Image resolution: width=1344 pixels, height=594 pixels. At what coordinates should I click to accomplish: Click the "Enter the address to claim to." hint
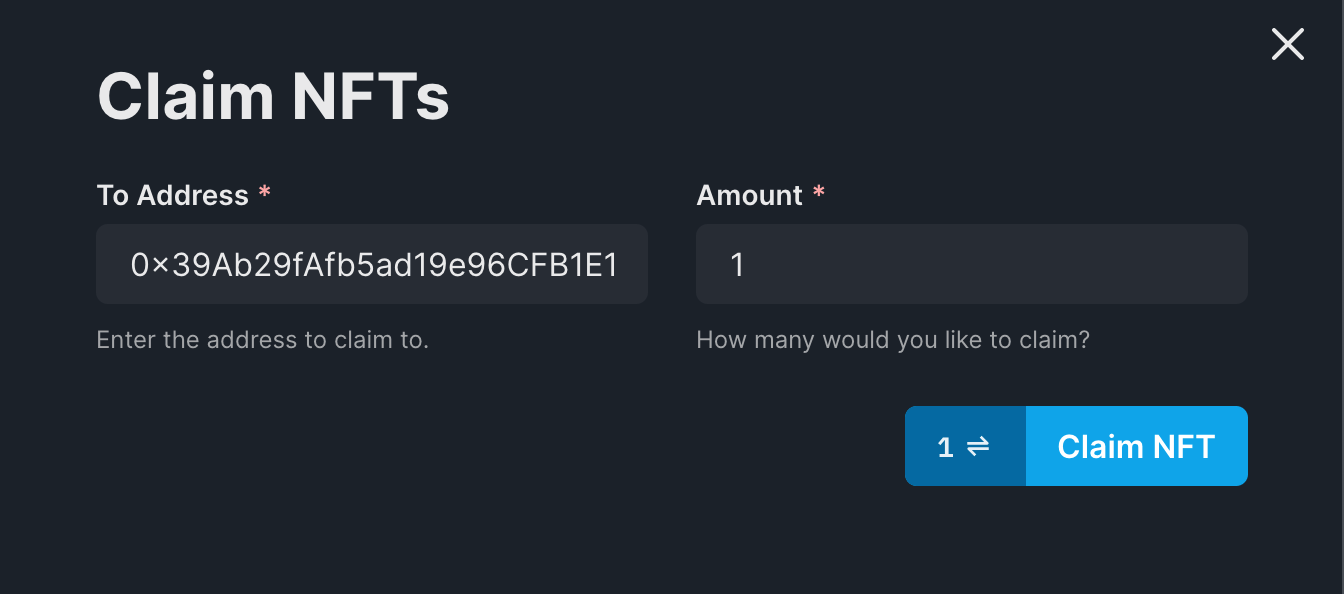point(262,340)
